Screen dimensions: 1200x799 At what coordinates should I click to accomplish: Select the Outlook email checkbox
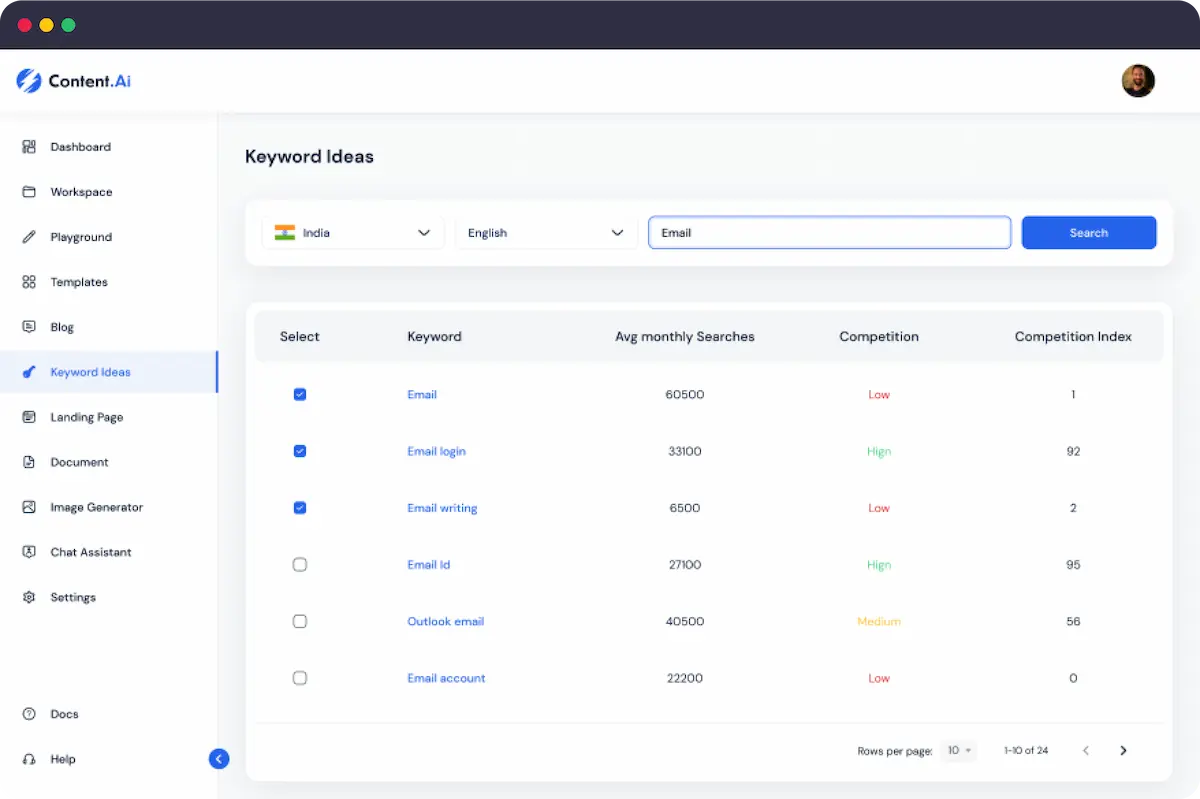tap(300, 621)
